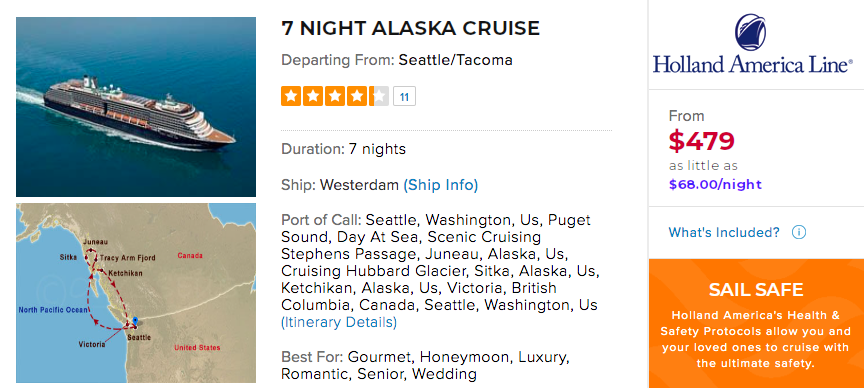The height and width of the screenshot is (388, 864).
Task: Click the Holland America Line logo text
Action: (753, 64)
